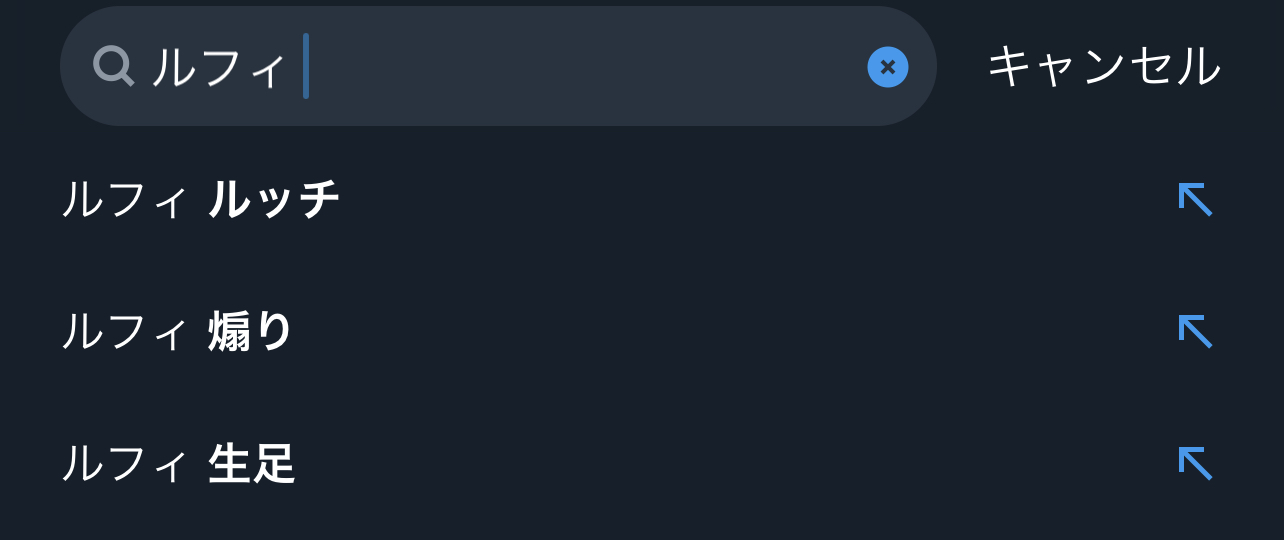Click the ルフィ prefix of the ルッチ suggestion

[x=124, y=200]
